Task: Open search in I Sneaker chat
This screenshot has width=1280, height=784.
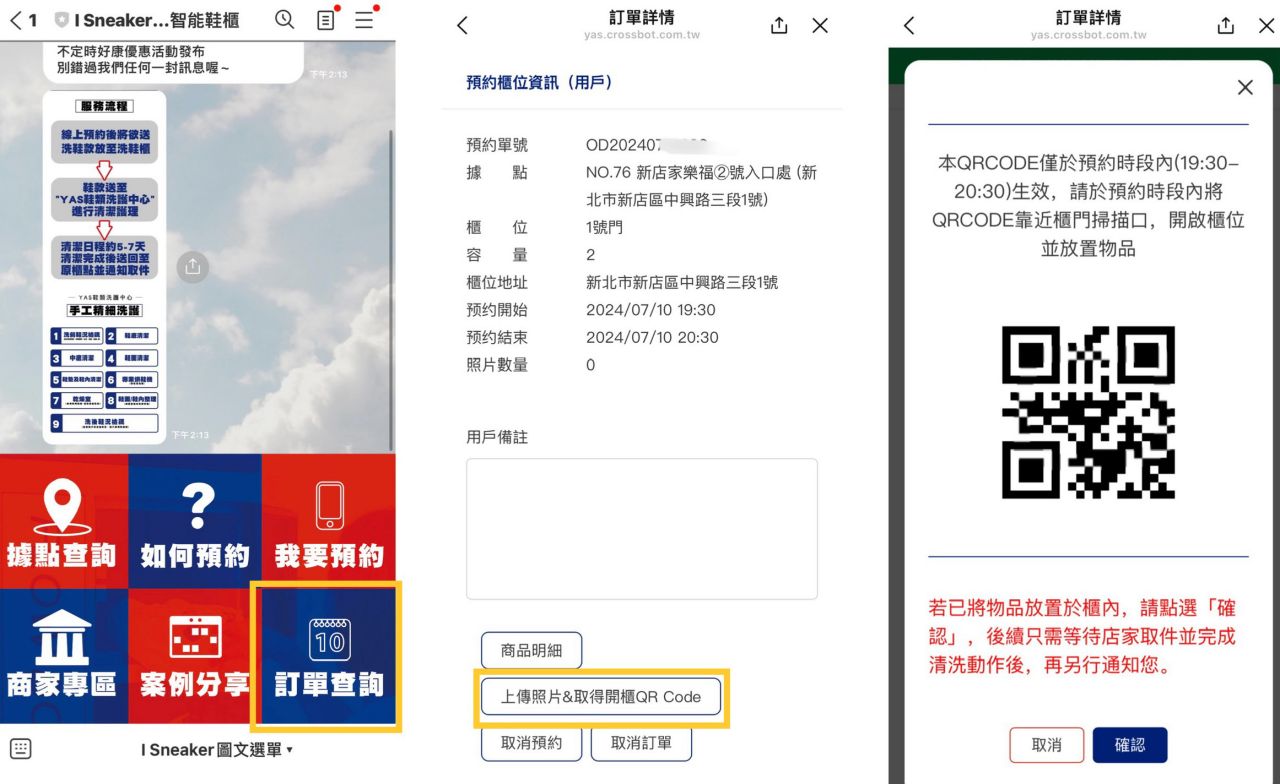Action: click(285, 20)
